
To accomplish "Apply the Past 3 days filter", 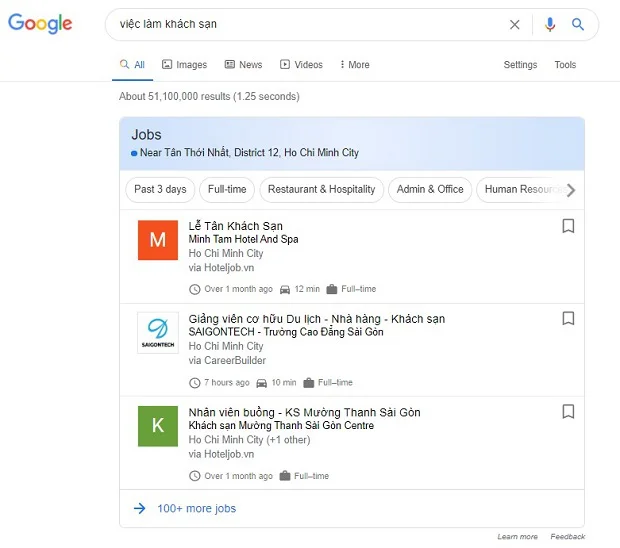I will 160,189.
